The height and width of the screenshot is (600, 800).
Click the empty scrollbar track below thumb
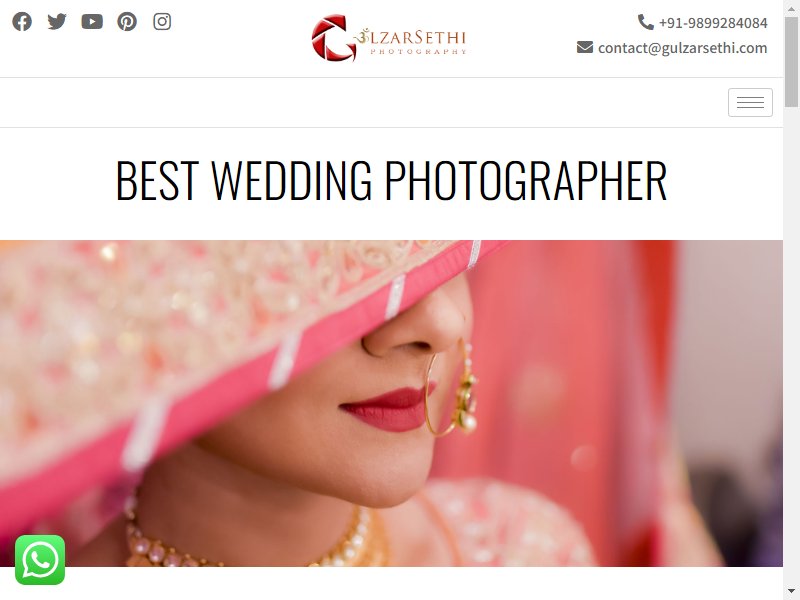(x=791, y=346)
